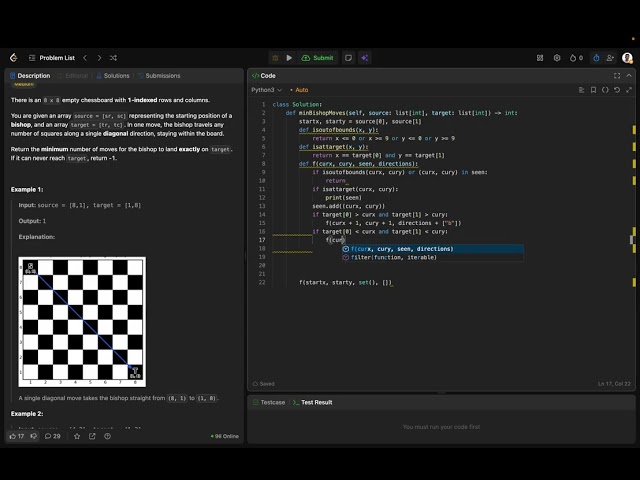Click the streak flame counter
The width and height of the screenshot is (640, 480).
click(x=576, y=58)
